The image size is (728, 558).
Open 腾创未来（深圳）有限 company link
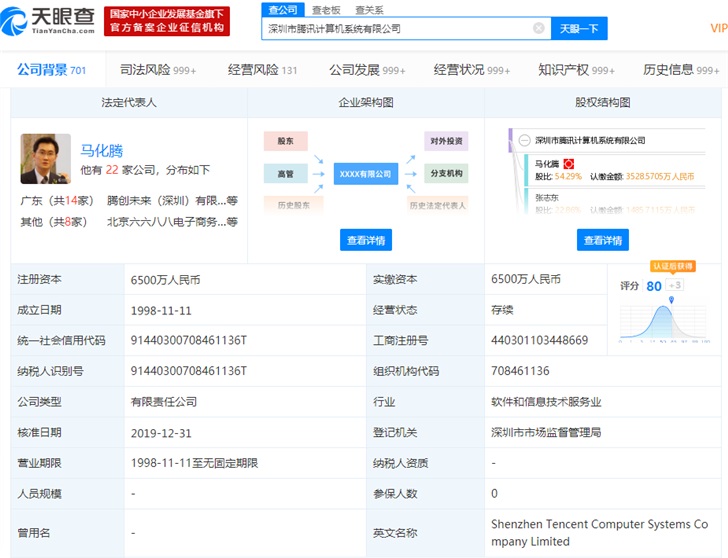coord(172,201)
